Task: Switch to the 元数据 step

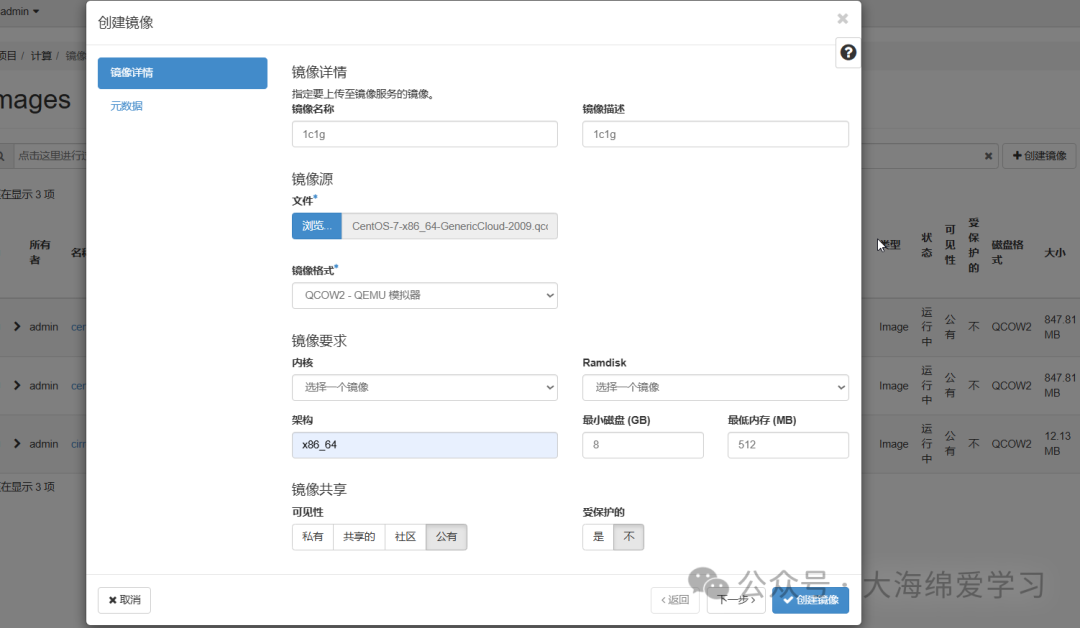Action: tap(124, 105)
